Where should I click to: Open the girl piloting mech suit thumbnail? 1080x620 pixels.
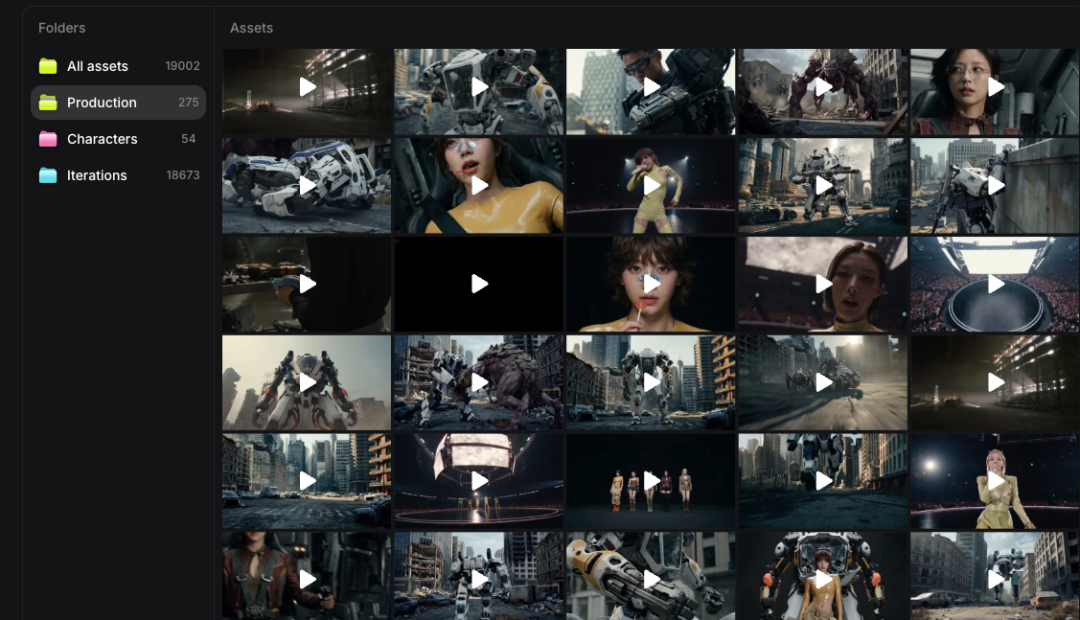pyautogui.click(x=823, y=576)
